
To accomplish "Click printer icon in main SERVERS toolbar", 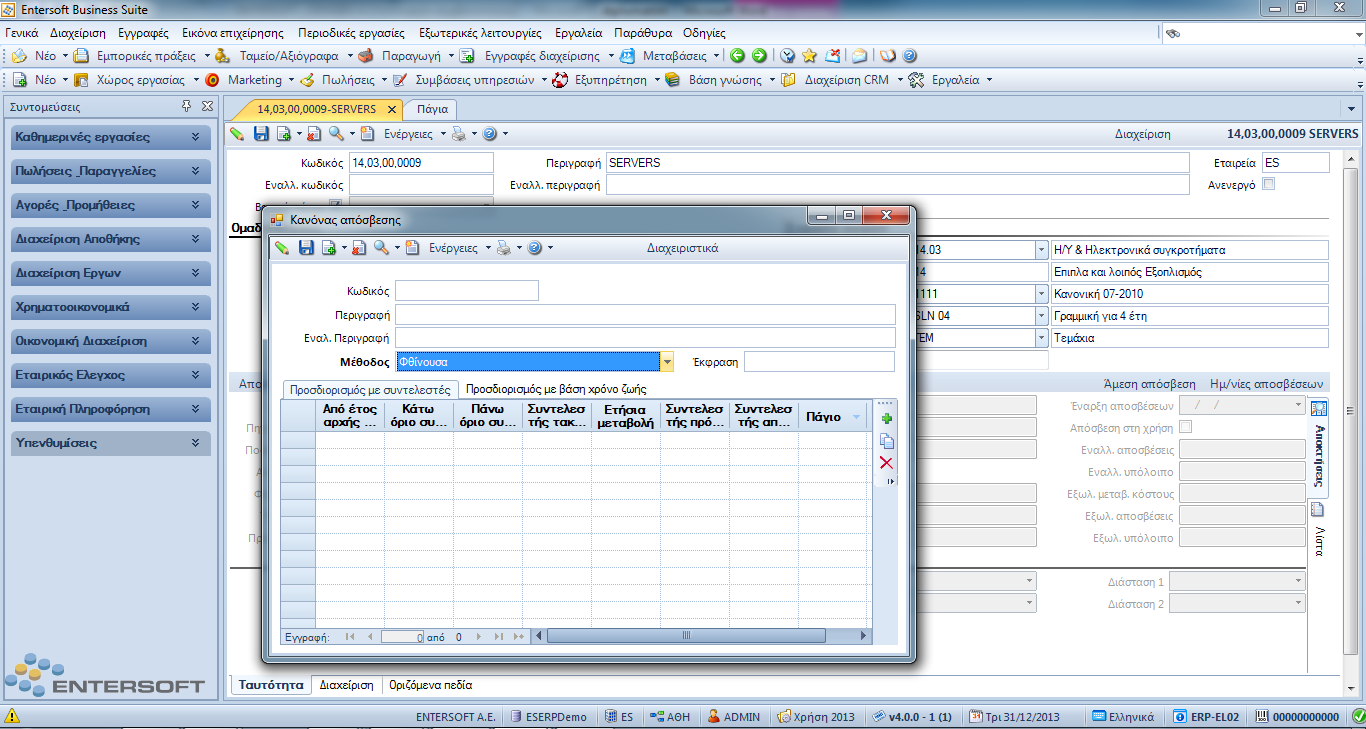I will point(458,133).
